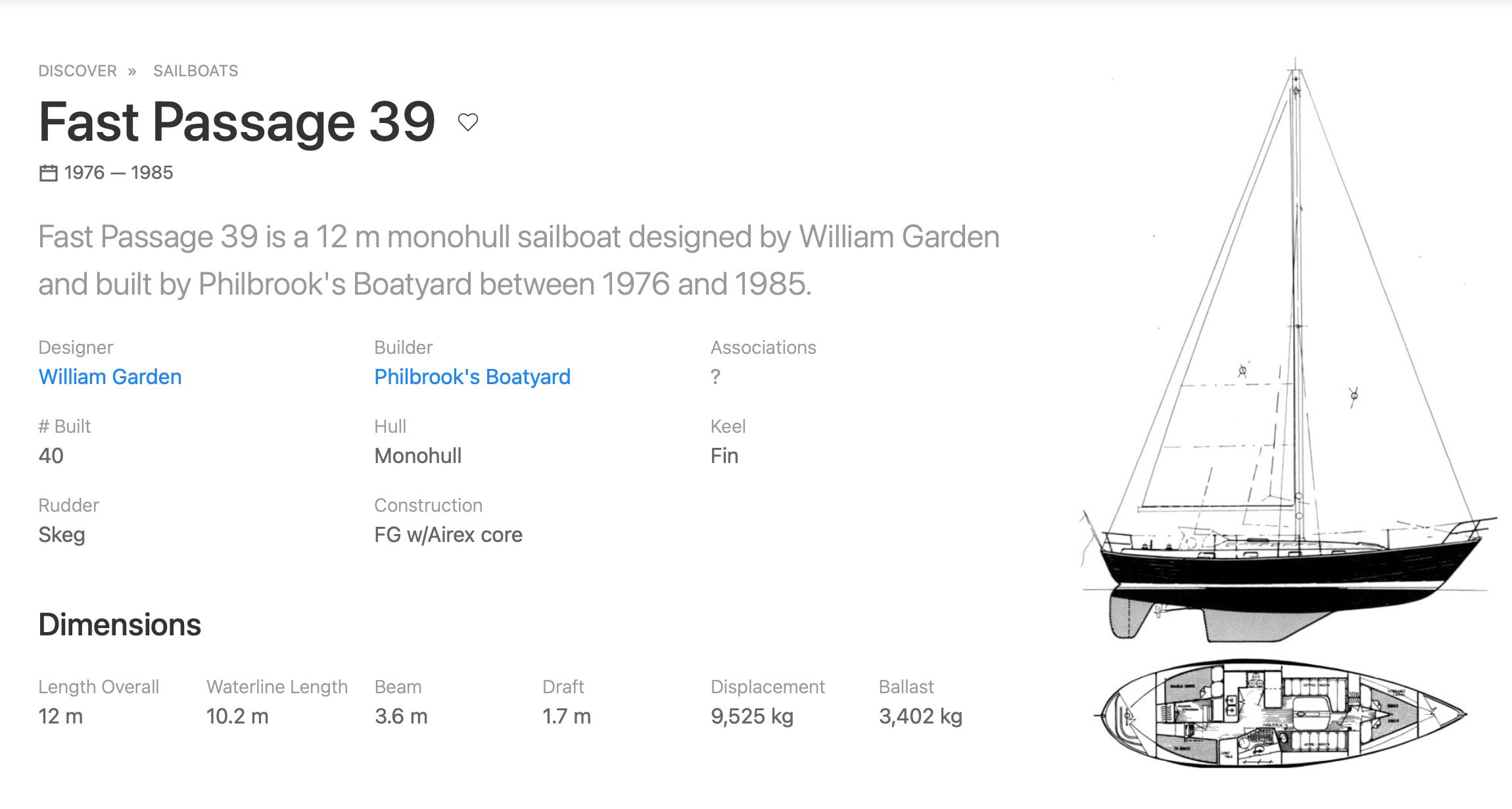This screenshot has height=809, width=1512.
Task: Click the Fast Passage 39 title heading
Action: pyautogui.click(x=237, y=122)
